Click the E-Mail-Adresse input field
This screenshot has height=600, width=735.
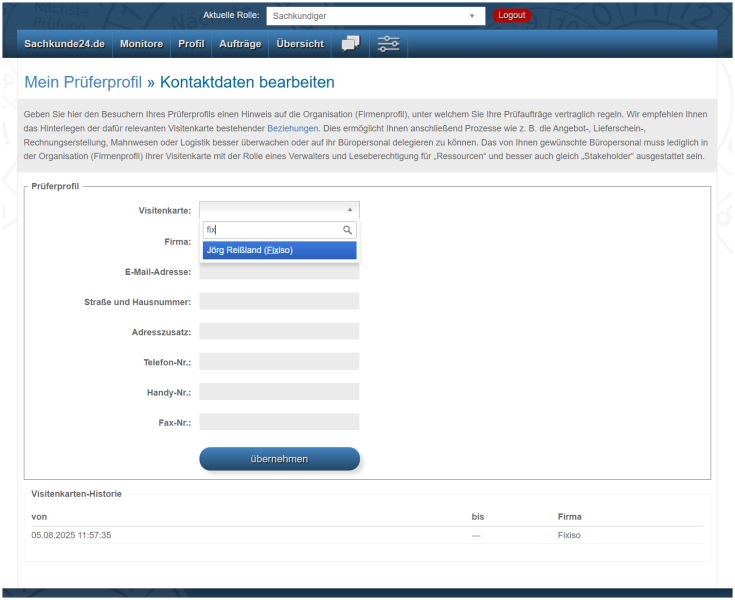click(279, 272)
